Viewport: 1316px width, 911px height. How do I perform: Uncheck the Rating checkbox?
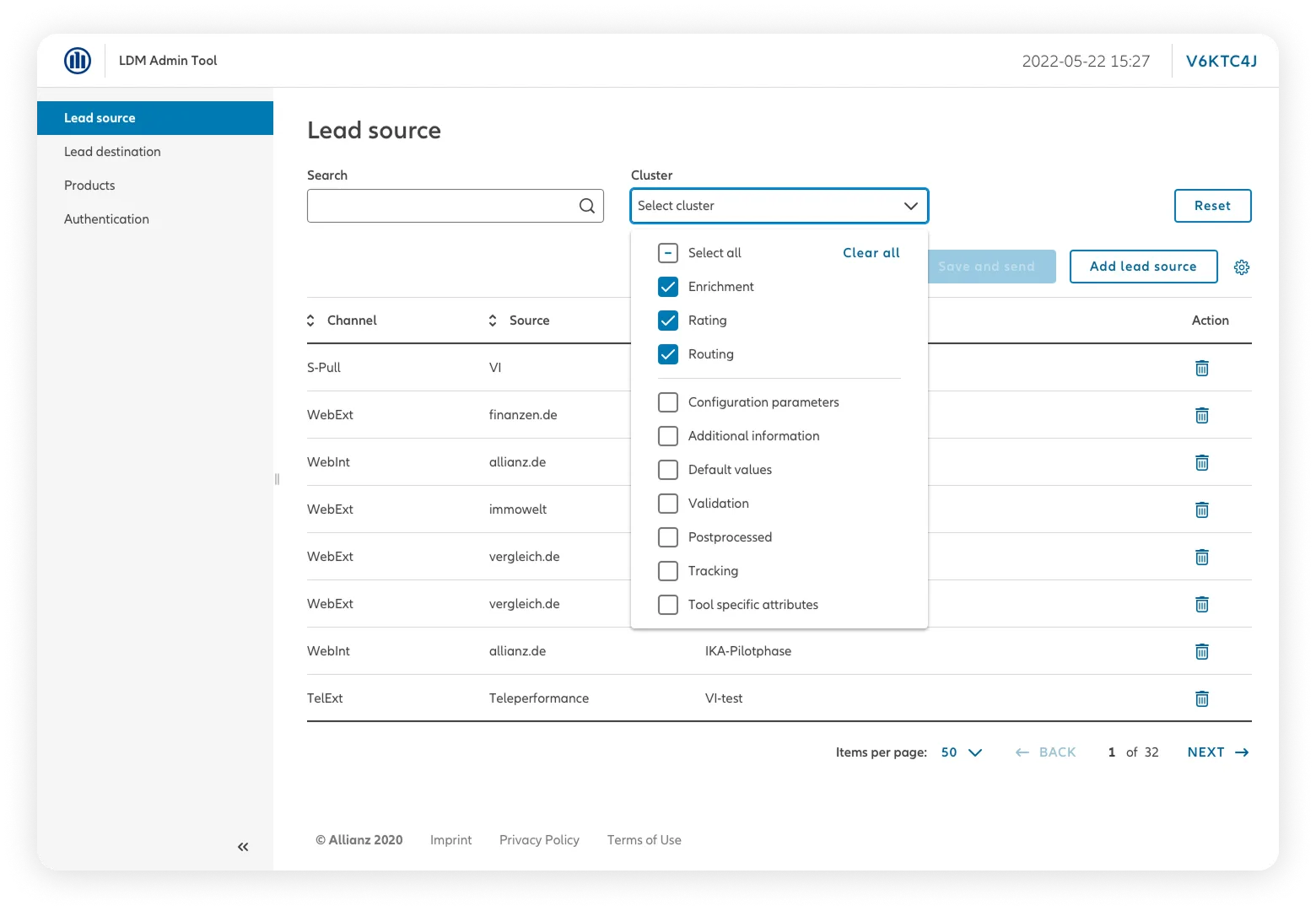(668, 321)
